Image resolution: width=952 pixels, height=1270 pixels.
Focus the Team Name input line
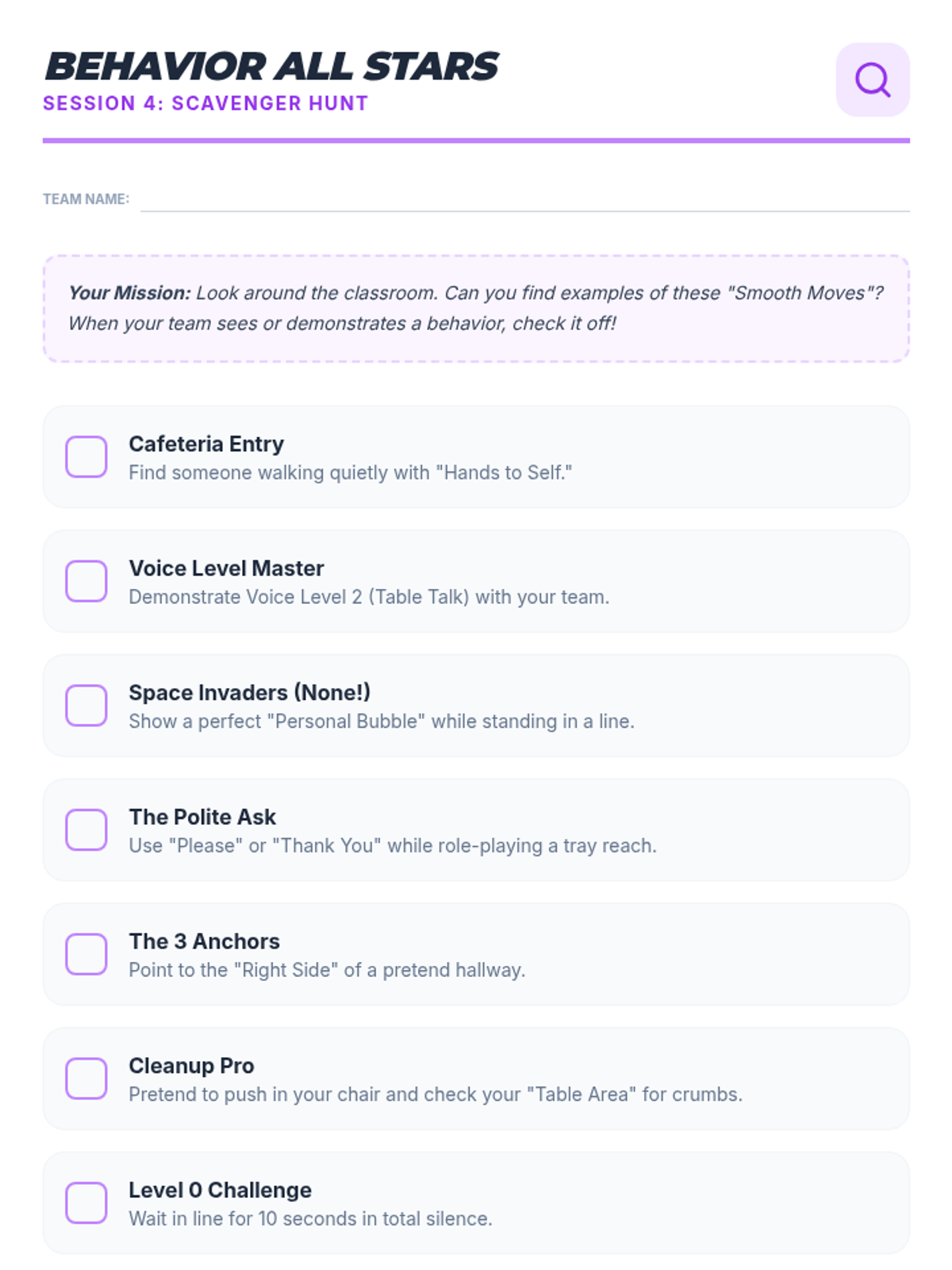point(525,198)
